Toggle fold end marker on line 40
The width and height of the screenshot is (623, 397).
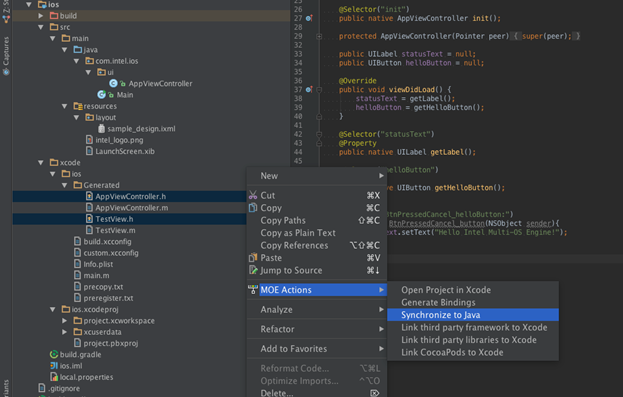(x=319, y=116)
